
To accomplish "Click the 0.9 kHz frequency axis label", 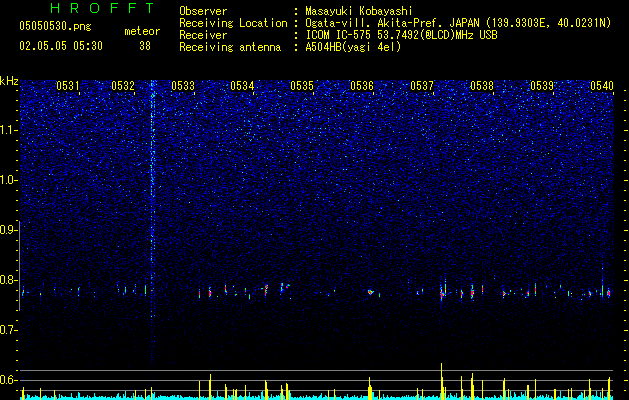I will point(9,230).
